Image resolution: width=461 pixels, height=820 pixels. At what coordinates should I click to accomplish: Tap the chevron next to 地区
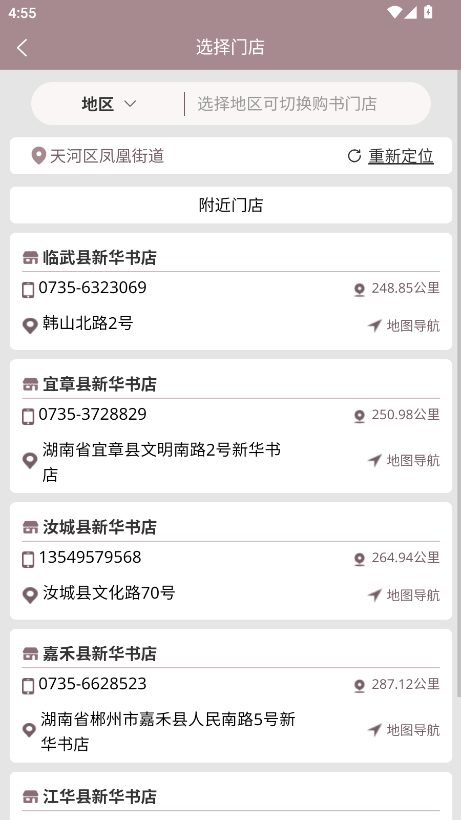[130, 104]
